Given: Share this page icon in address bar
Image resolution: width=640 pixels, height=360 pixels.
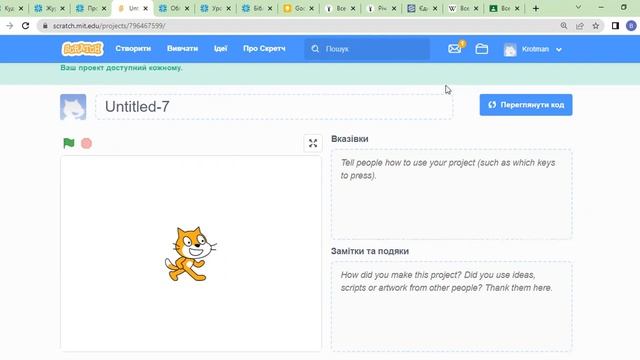Looking at the screenshot, I should tap(580, 26).
